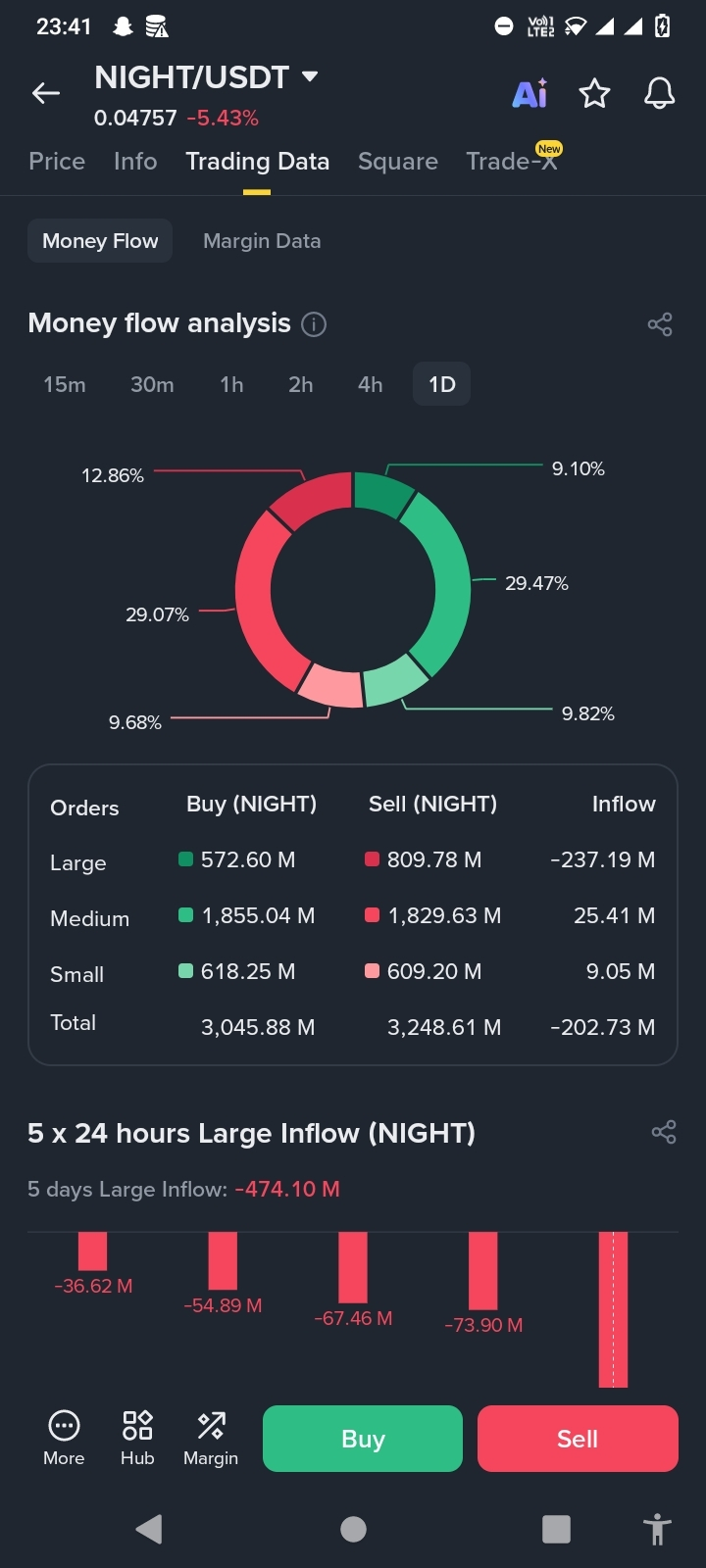
Task: Open the Hub icon
Action: (137, 1437)
